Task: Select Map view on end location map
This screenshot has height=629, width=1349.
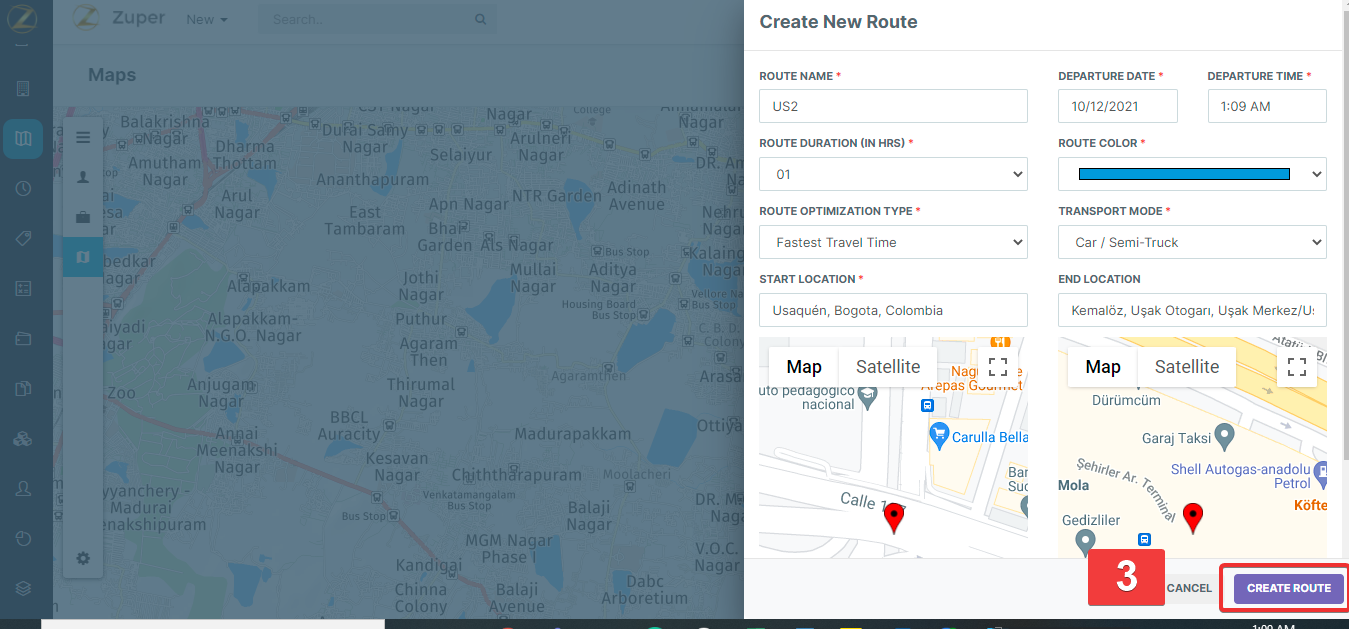Action: click(1102, 367)
